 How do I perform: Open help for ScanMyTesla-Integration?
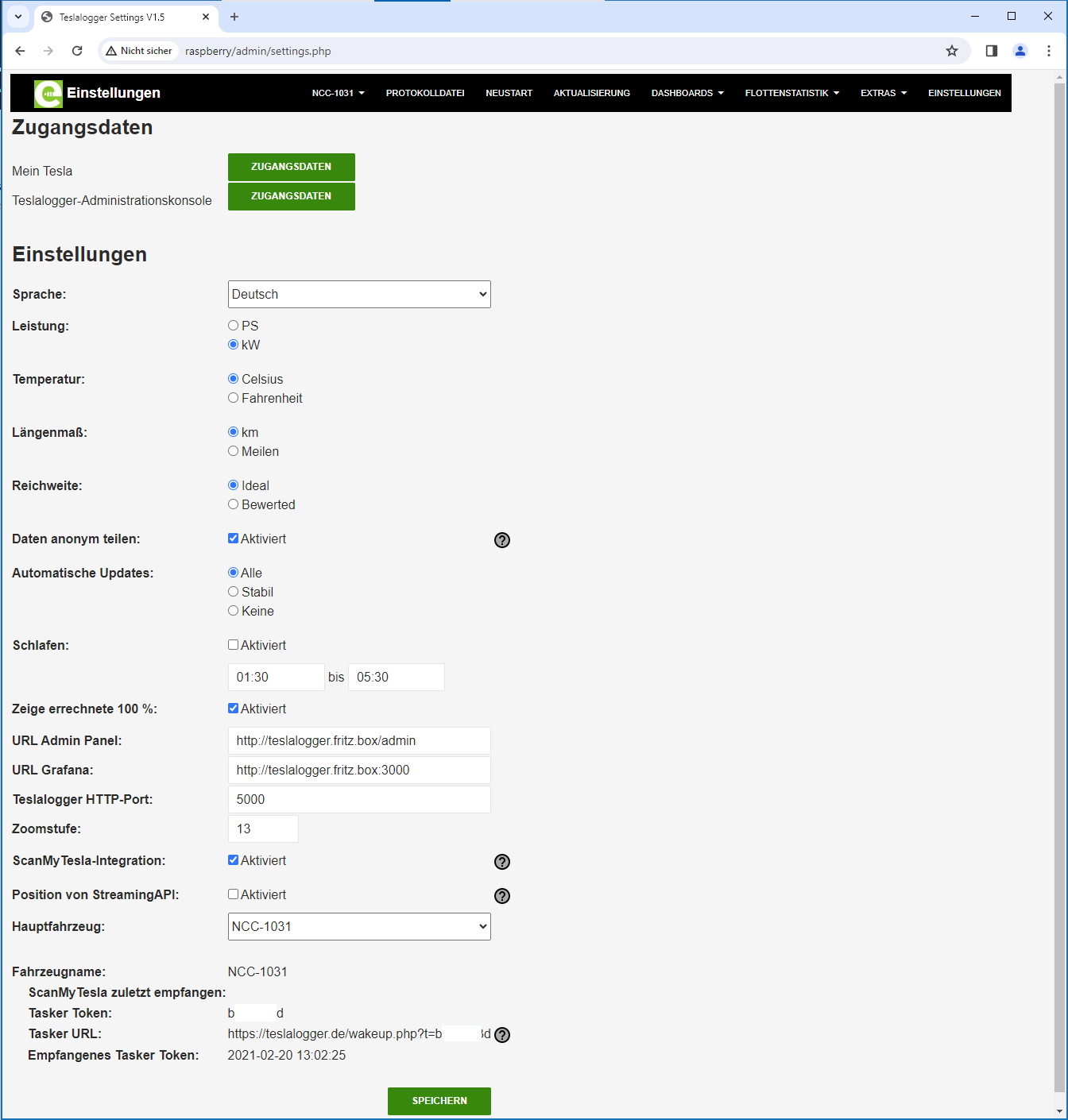[502, 862]
